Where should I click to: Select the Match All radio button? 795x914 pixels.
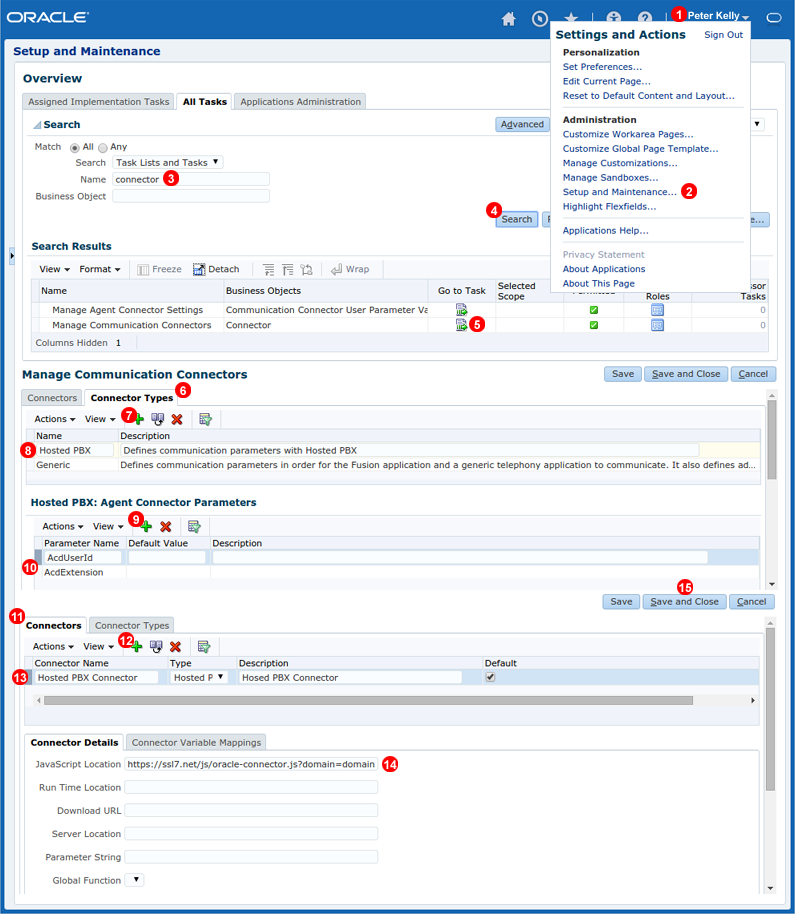(x=75, y=147)
